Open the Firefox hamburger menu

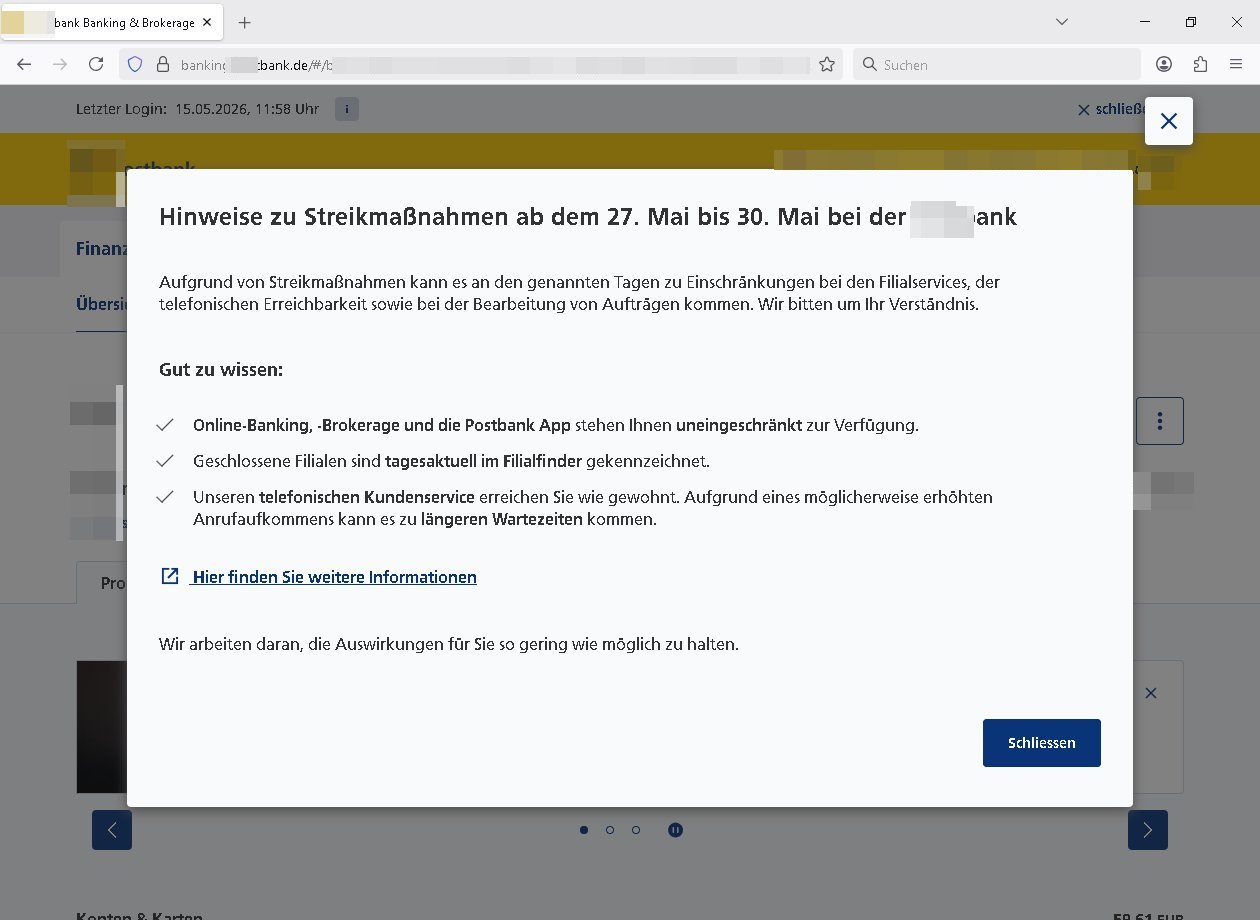[x=1236, y=64]
